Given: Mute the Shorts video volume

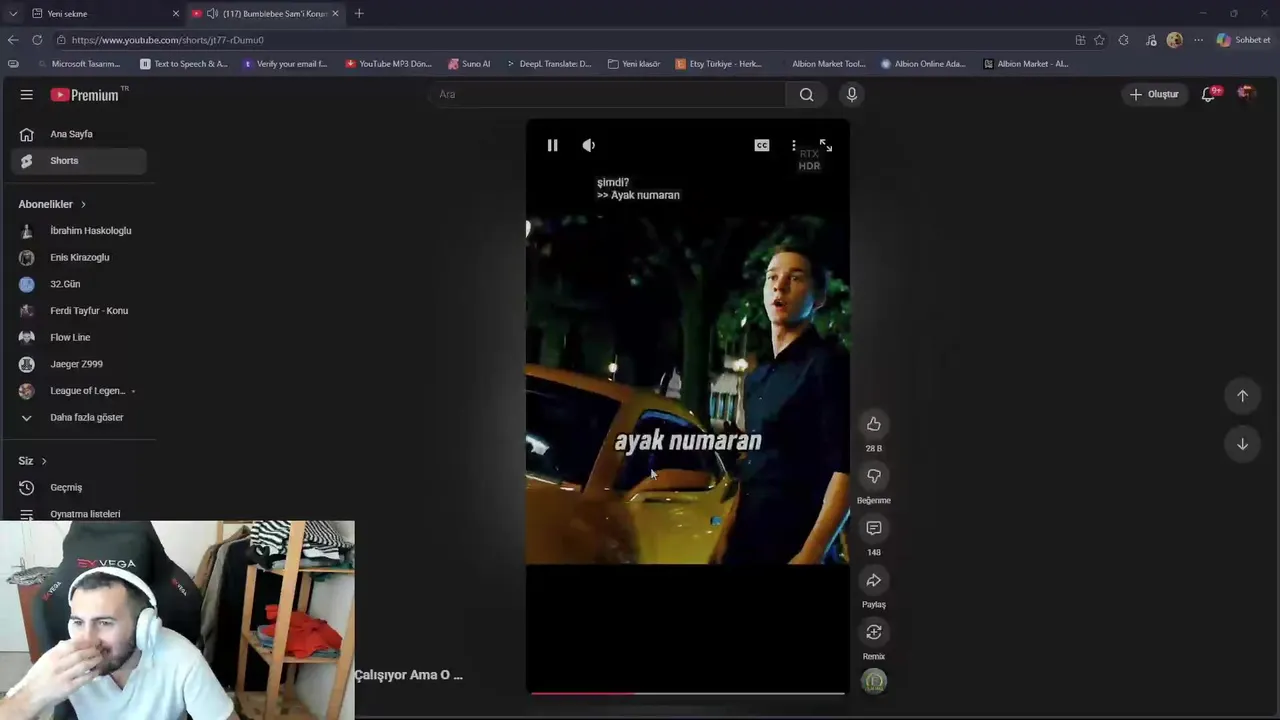Looking at the screenshot, I should click(x=589, y=145).
